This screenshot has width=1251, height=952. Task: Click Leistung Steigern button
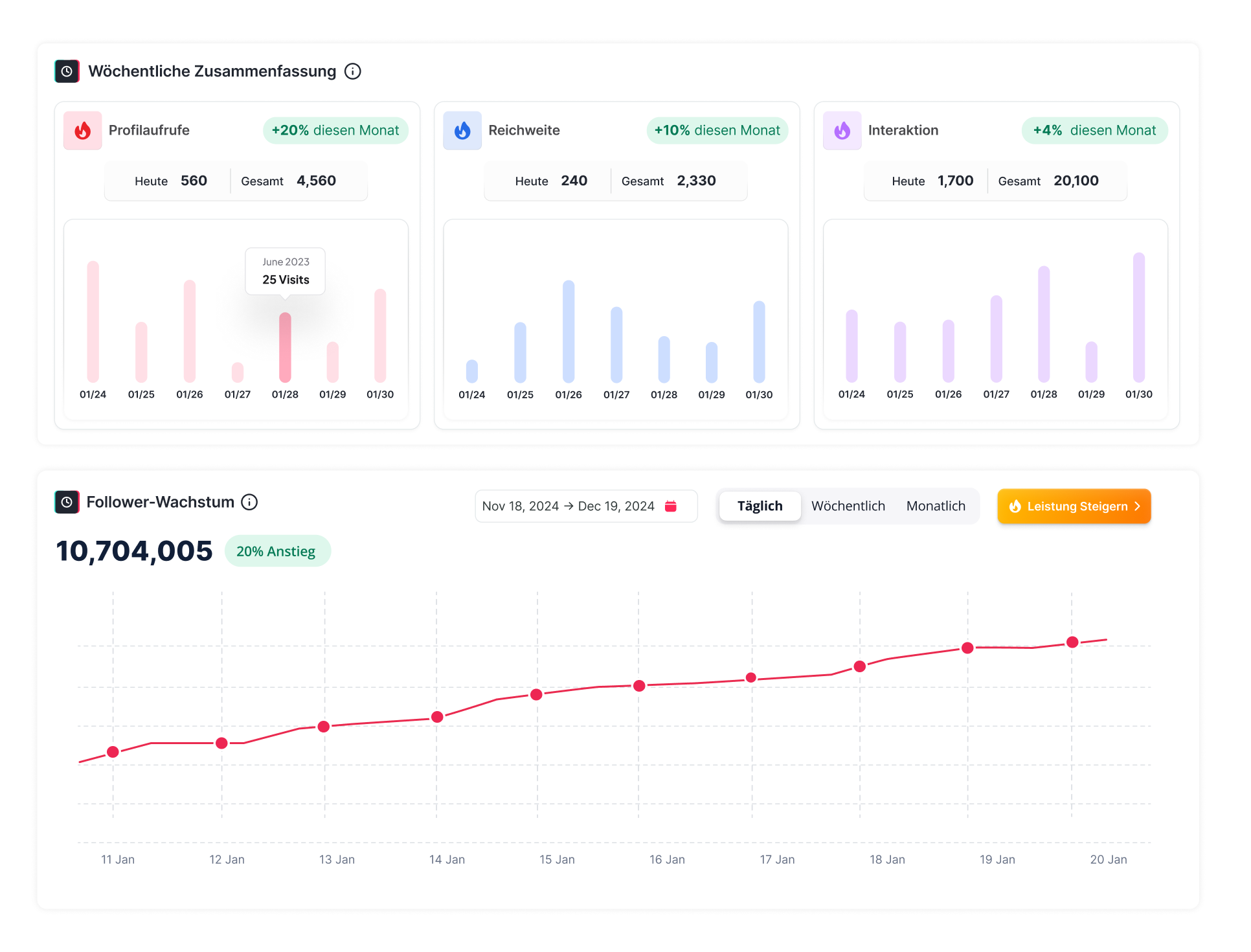(1074, 506)
